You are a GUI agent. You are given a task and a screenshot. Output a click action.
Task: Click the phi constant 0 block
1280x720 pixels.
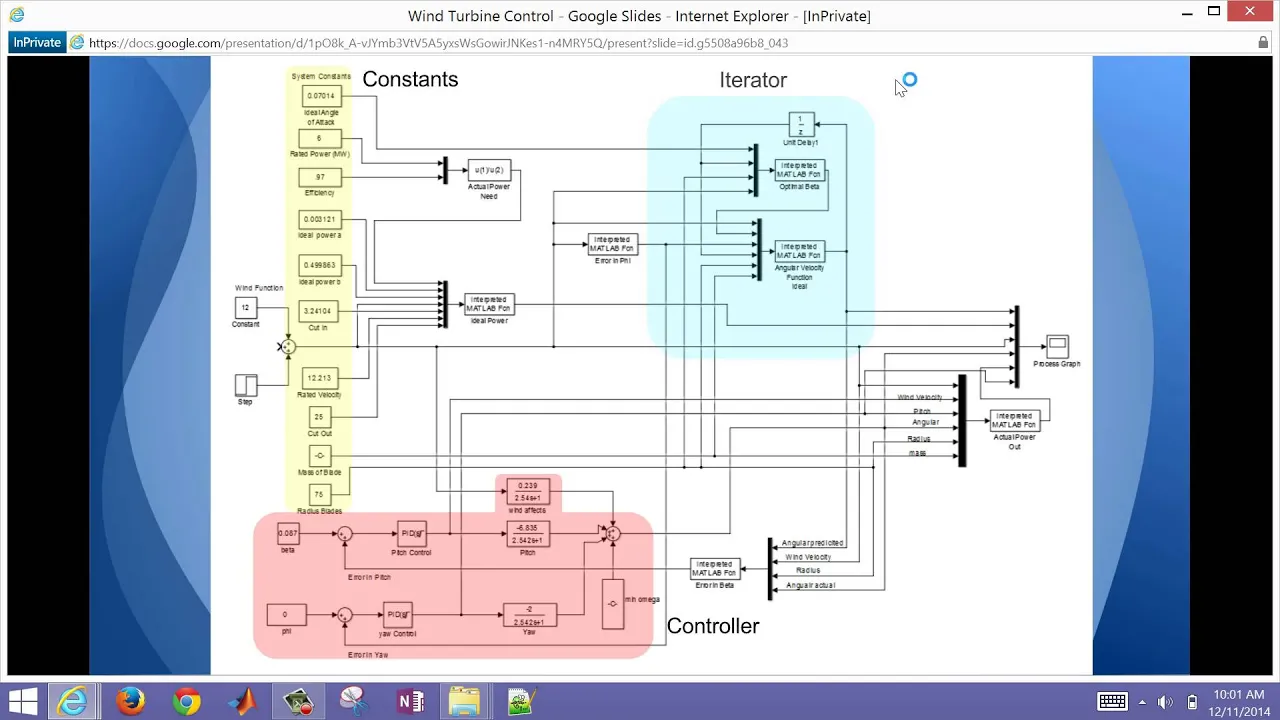(286, 614)
